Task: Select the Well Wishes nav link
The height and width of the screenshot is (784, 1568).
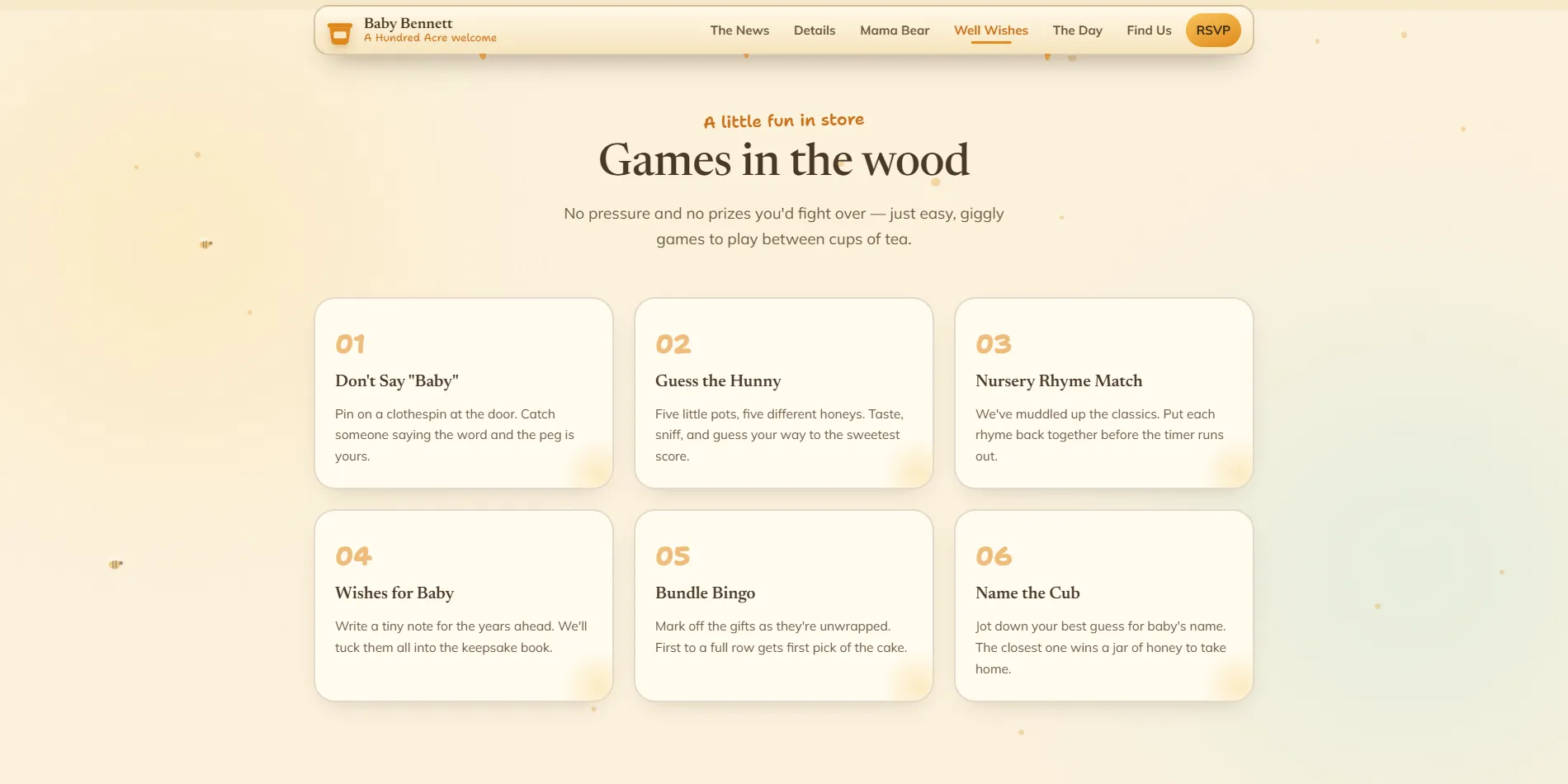Action: [991, 31]
